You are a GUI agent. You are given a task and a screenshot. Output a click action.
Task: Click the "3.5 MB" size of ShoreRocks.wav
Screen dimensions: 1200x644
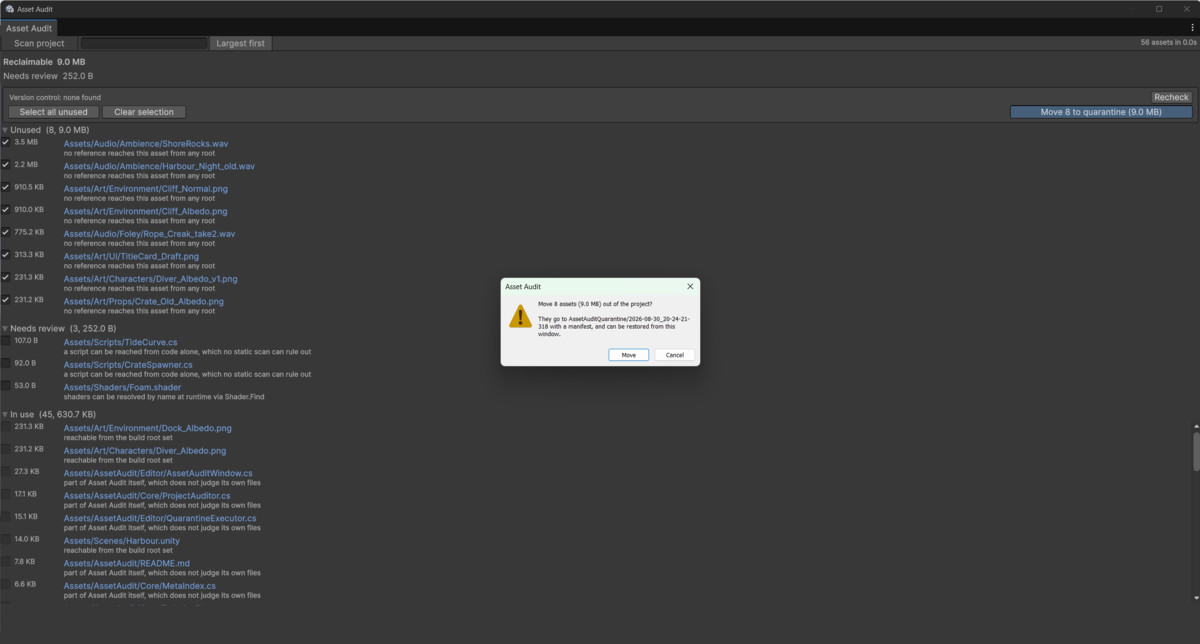[x=26, y=142]
